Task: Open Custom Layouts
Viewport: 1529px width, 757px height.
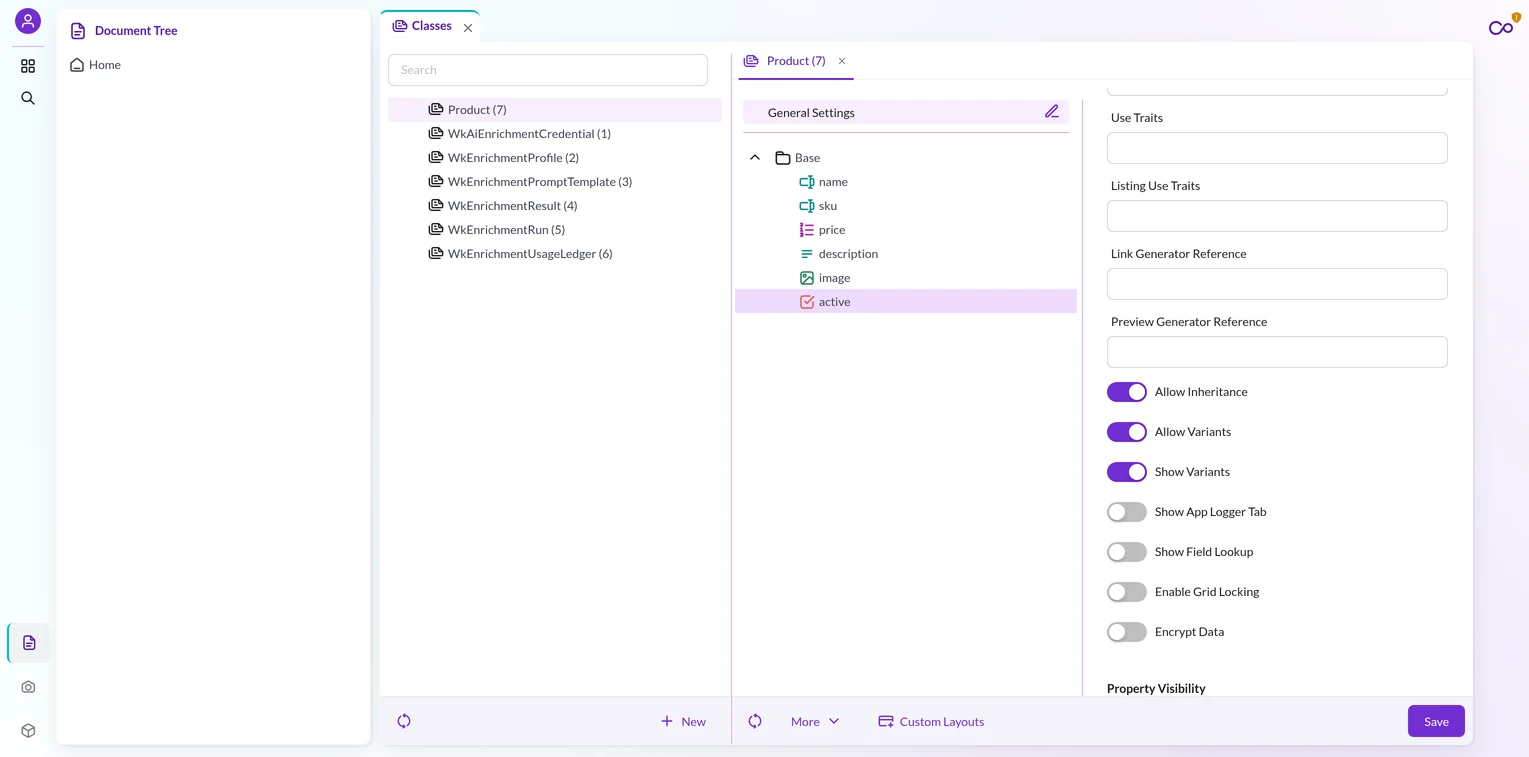Action: click(931, 721)
